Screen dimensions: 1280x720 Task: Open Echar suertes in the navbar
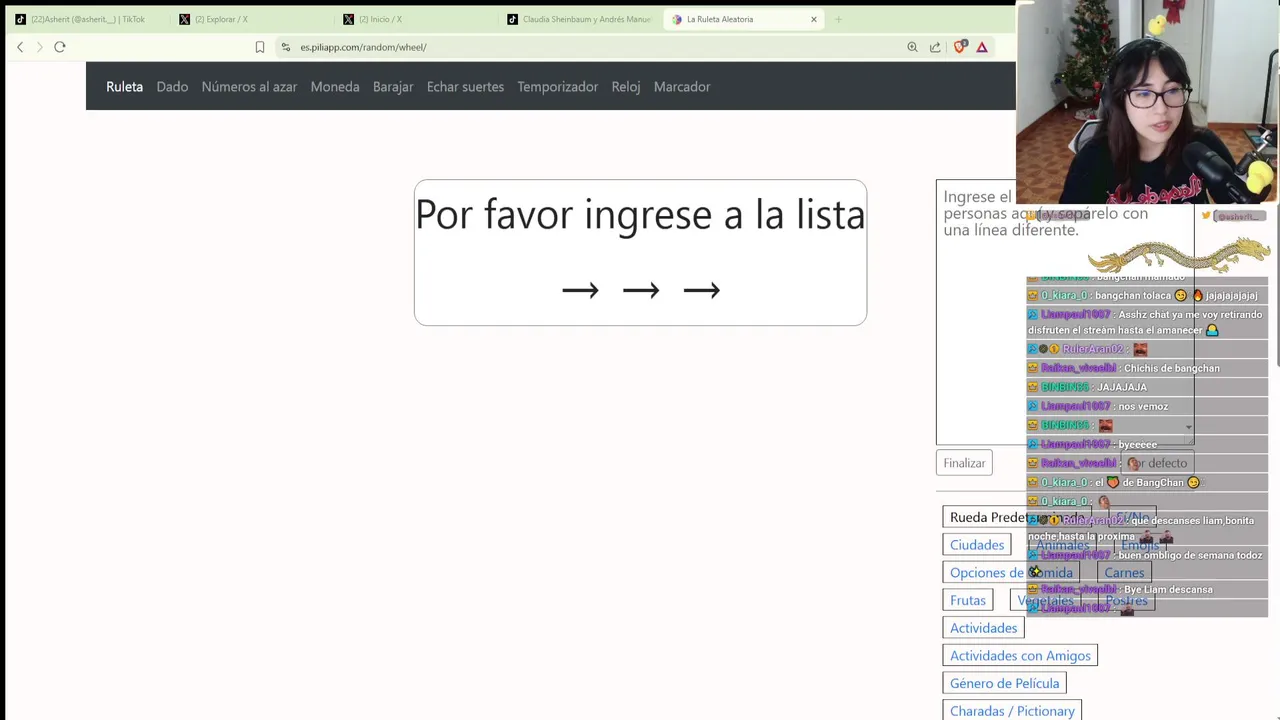[465, 87]
